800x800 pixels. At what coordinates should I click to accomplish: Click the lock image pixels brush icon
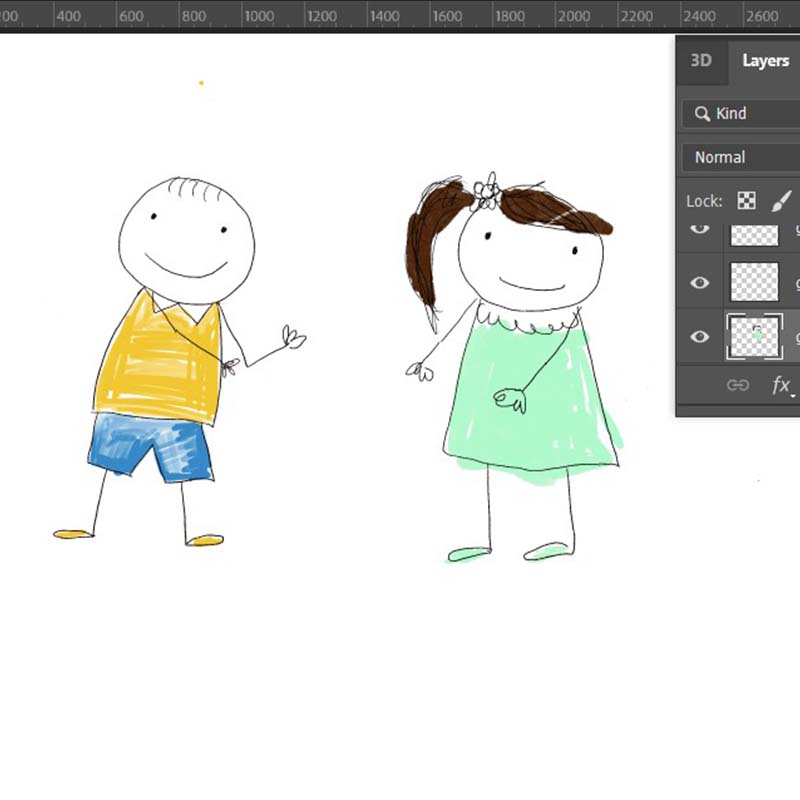point(781,201)
